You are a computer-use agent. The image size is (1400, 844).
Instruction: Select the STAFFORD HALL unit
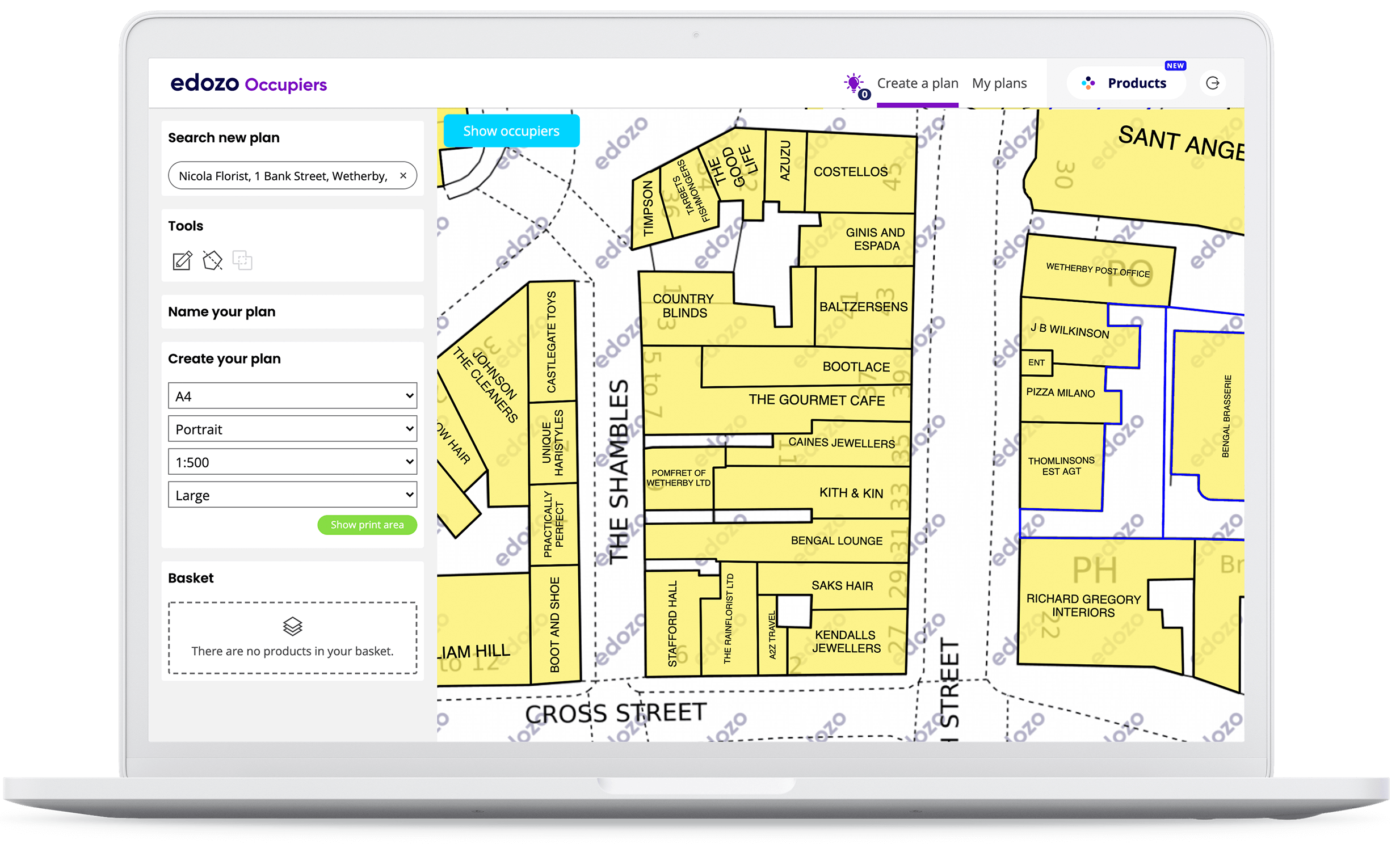click(x=672, y=623)
